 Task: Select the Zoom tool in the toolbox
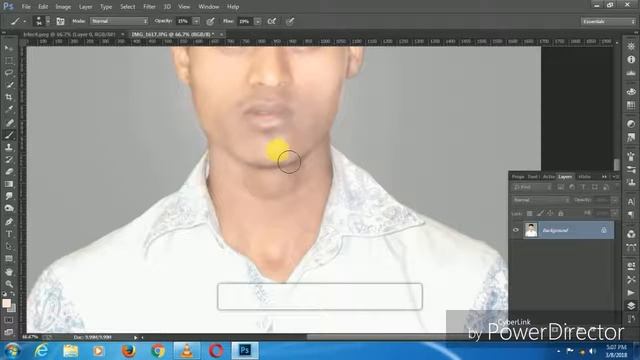click(9, 284)
